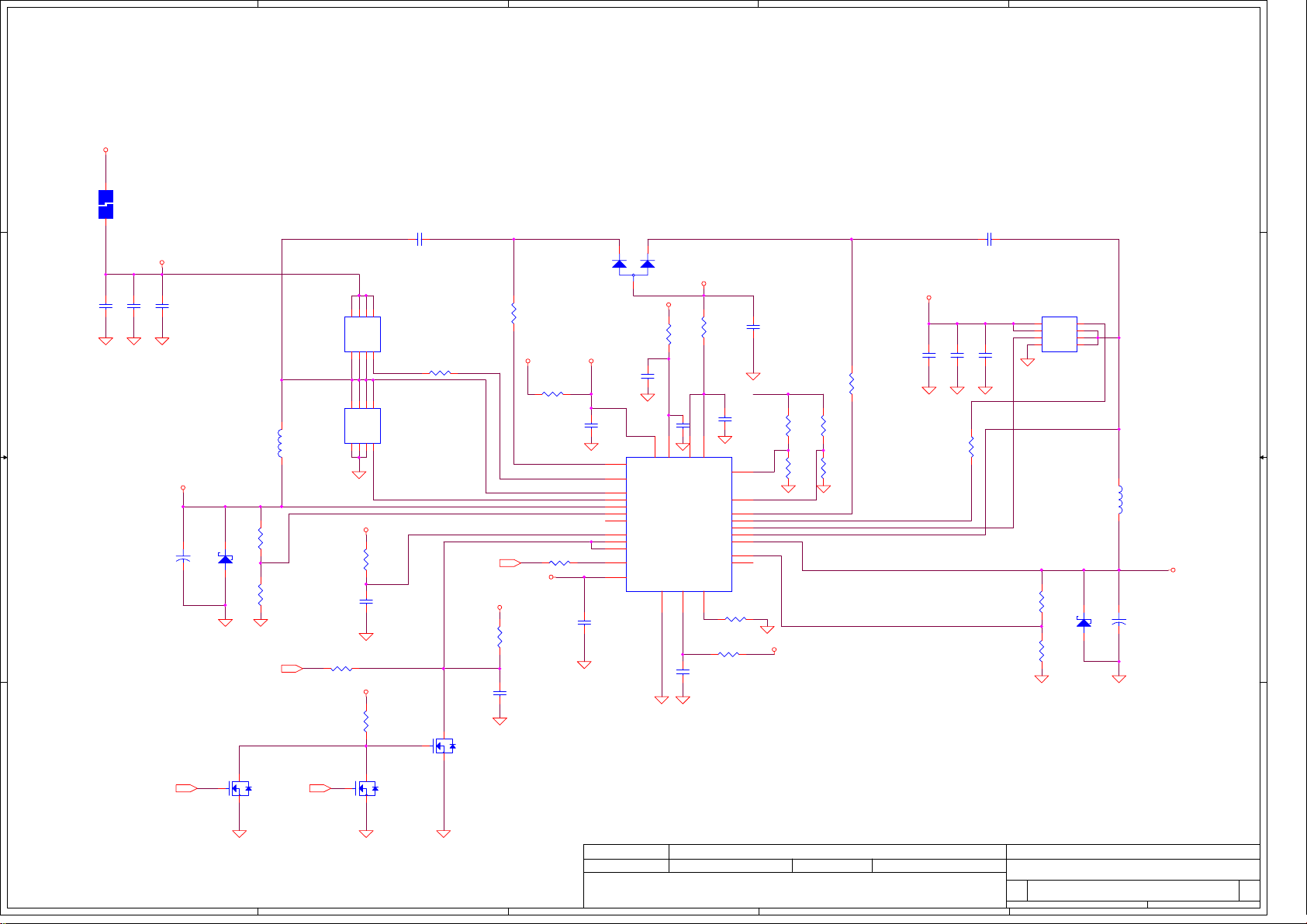Select the solid blue fuse symbol
The height and width of the screenshot is (924, 1307).
tap(106, 204)
